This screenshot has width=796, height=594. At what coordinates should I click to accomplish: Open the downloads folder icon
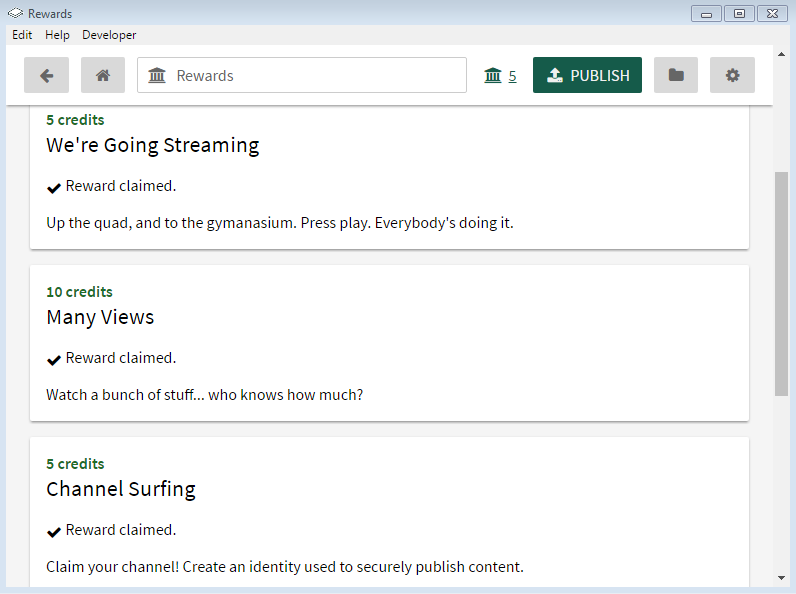[676, 75]
